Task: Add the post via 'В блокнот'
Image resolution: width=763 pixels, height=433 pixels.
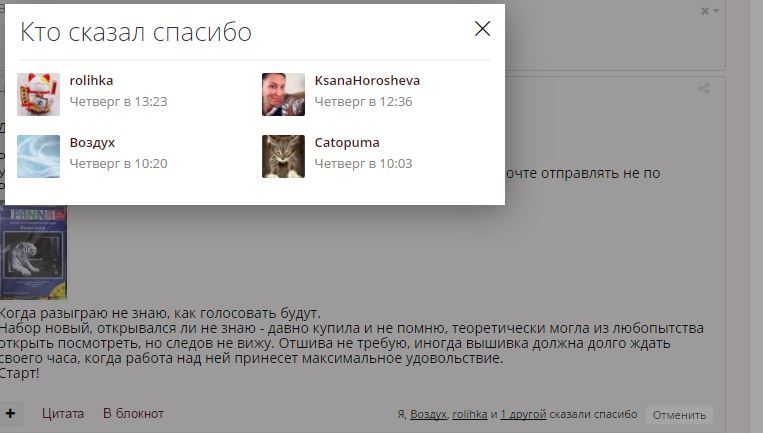Action: (133, 414)
